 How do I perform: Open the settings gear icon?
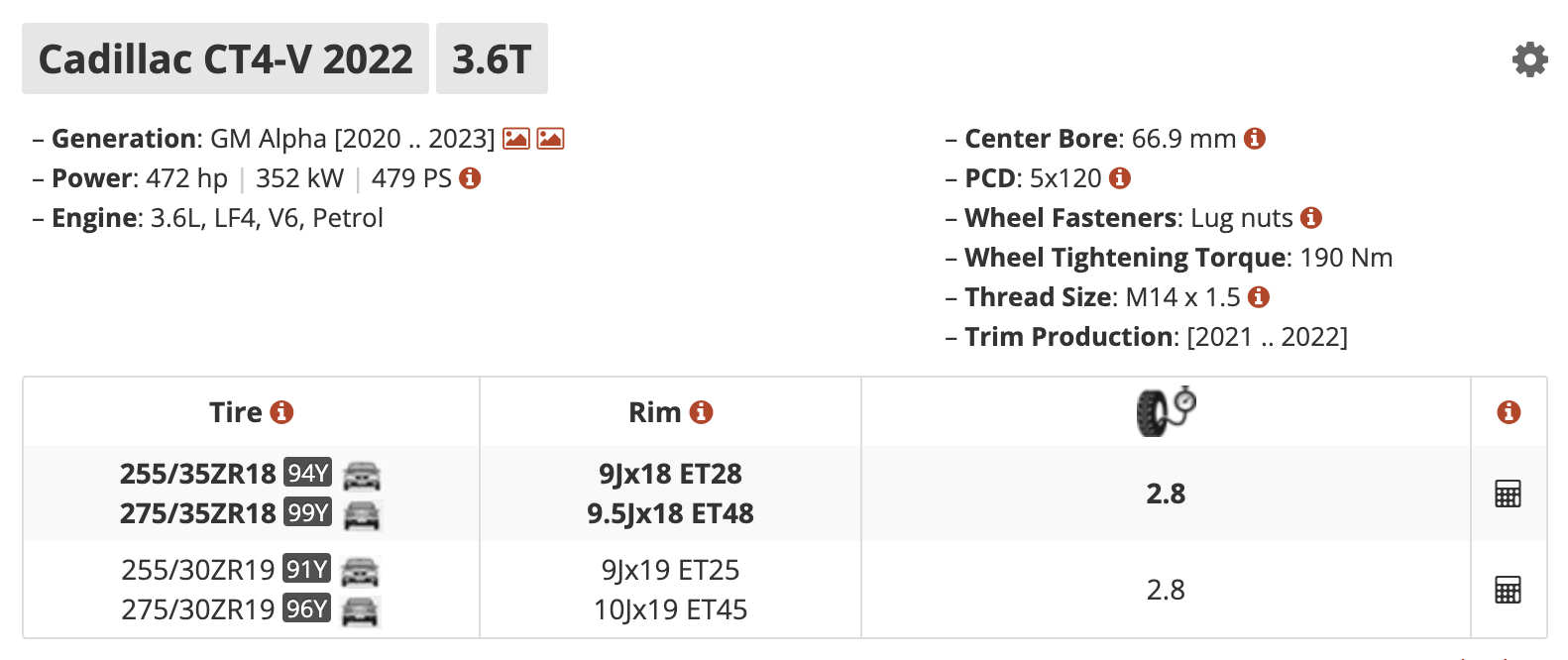point(1529,59)
